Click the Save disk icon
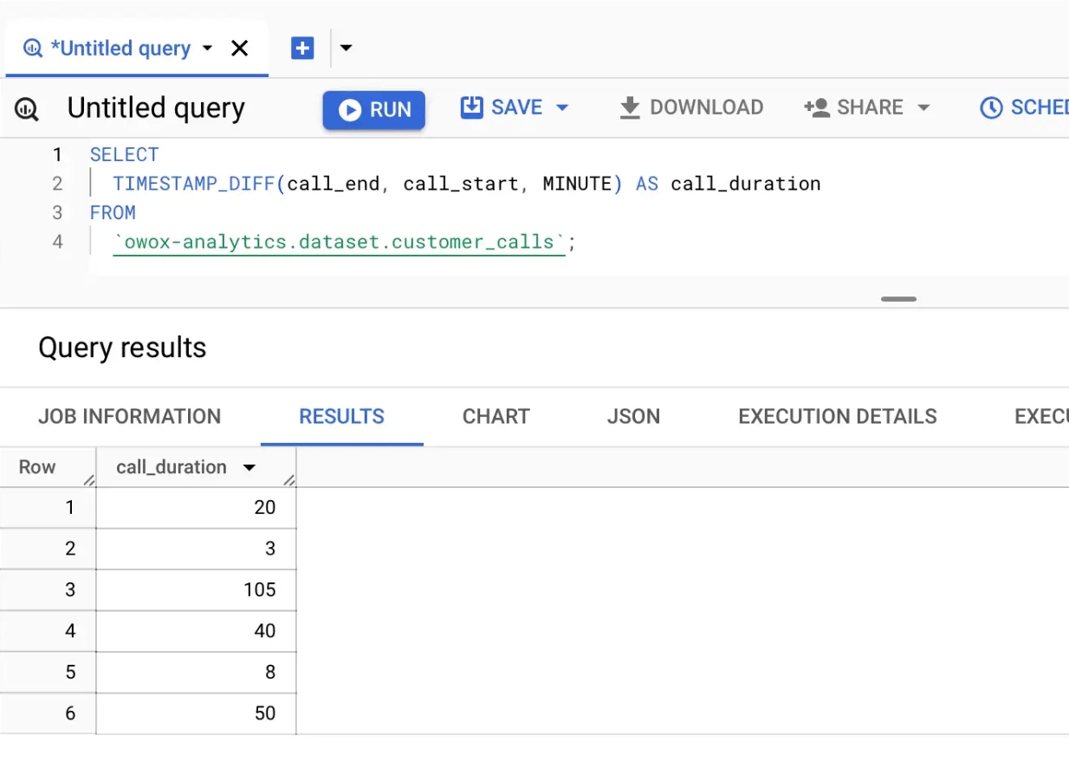Image resolution: width=1069 pixels, height=768 pixels. (x=471, y=107)
